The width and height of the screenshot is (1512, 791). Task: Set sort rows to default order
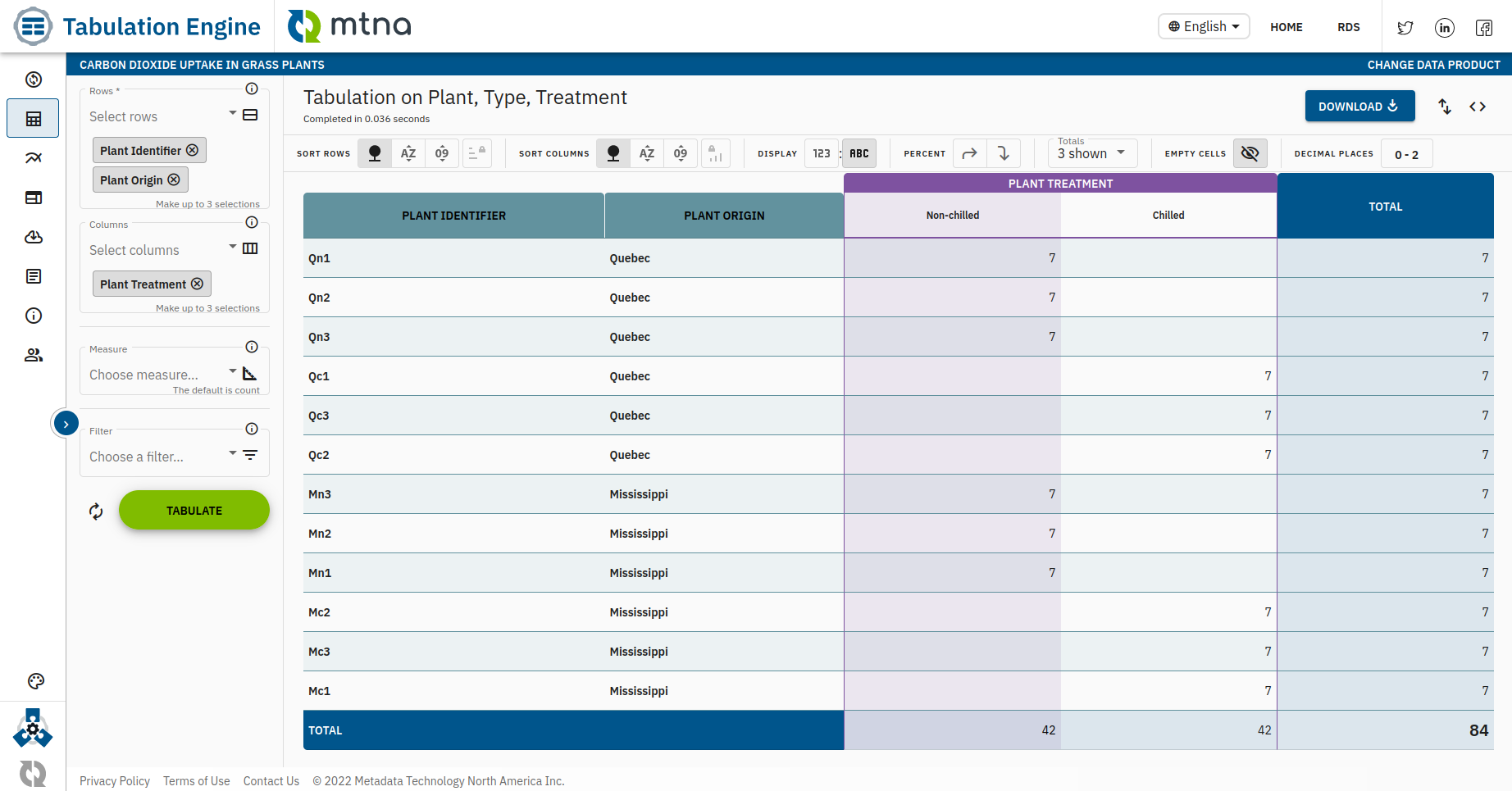(375, 153)
